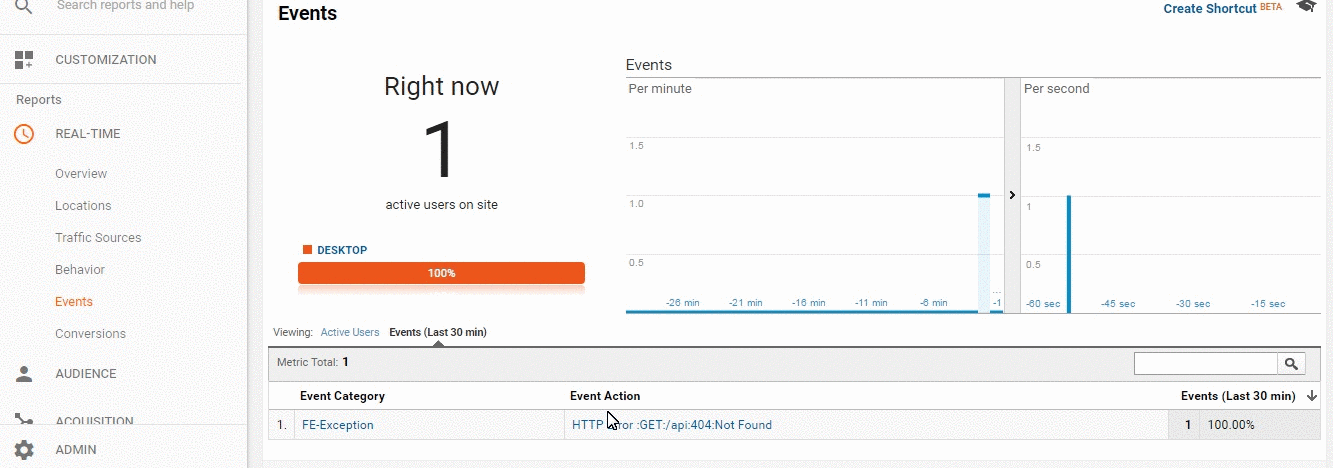Open the FE-Exception event category
Image resolution: width=1333 pixels, height=468 pixels.
point(338,425)
